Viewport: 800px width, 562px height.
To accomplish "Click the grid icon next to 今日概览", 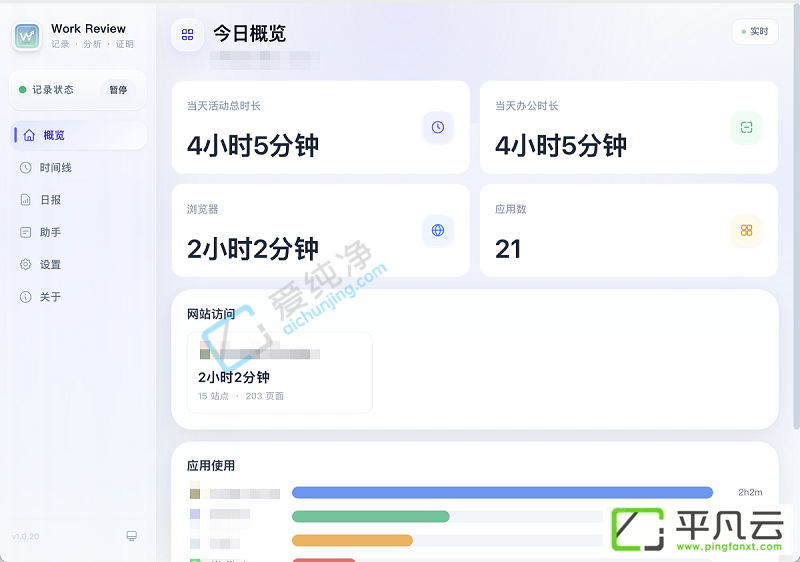I will click(187, 35).
